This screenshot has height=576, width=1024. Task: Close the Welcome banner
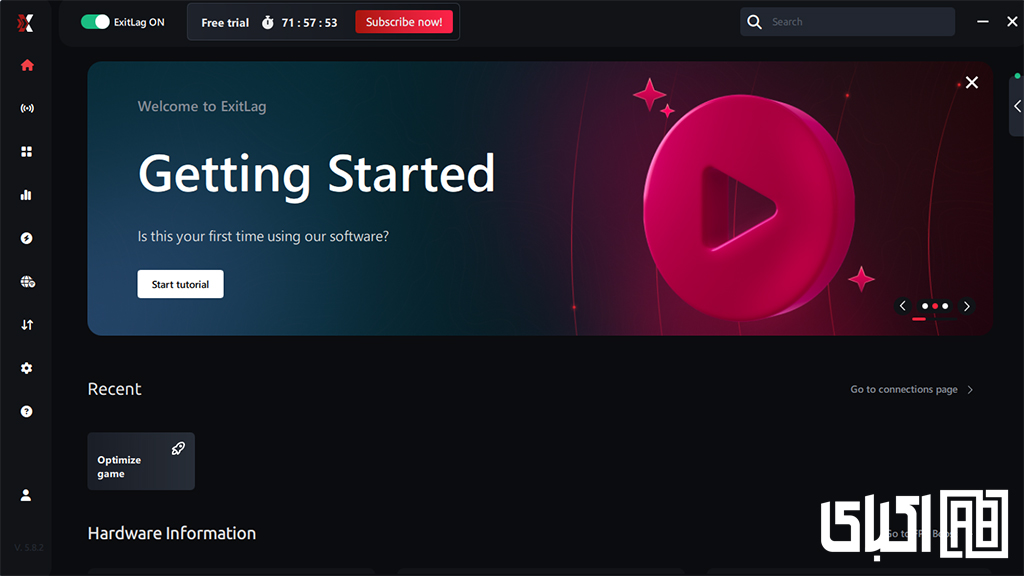click(x=972, y=82)
